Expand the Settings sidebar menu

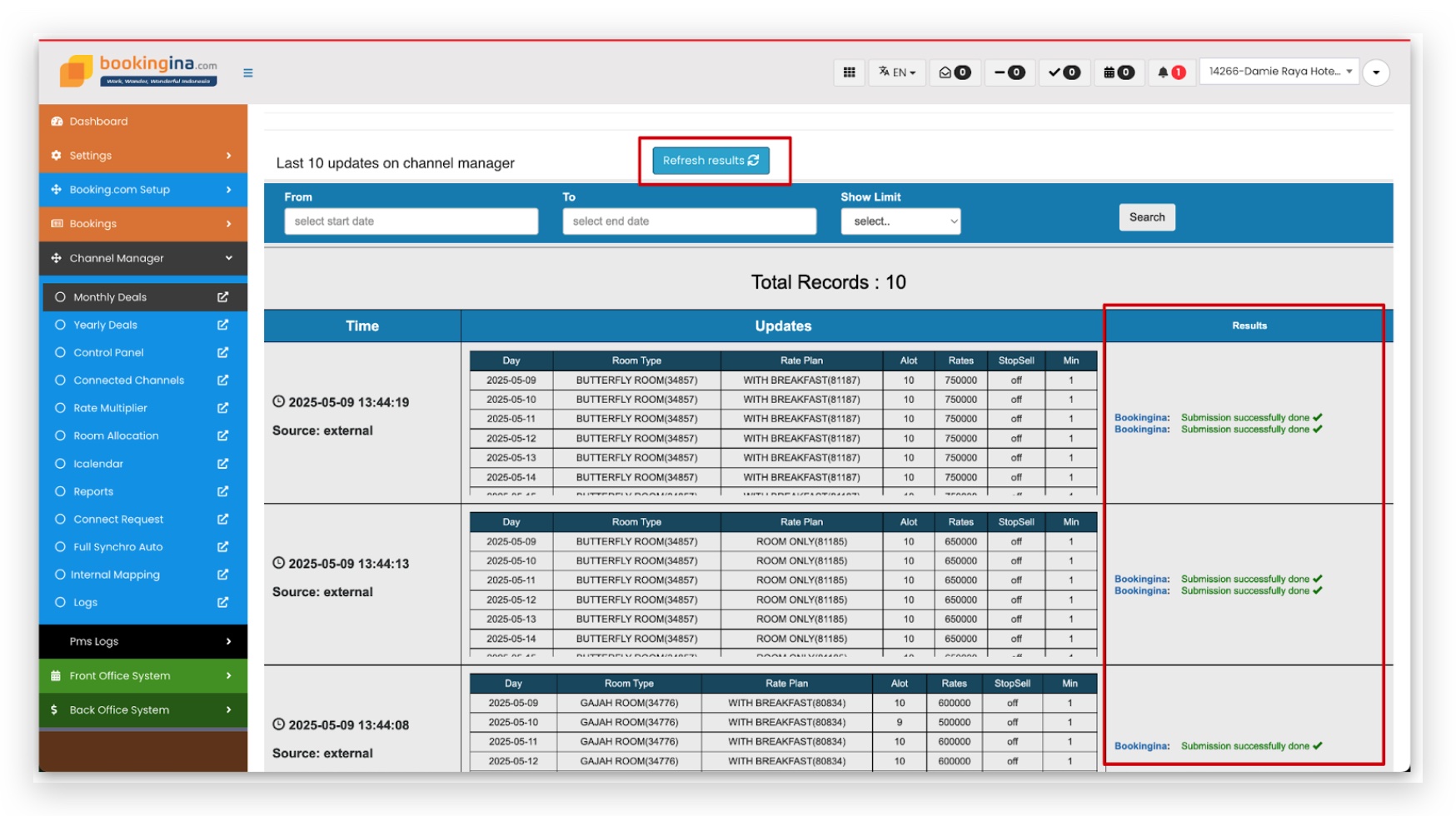143,156
